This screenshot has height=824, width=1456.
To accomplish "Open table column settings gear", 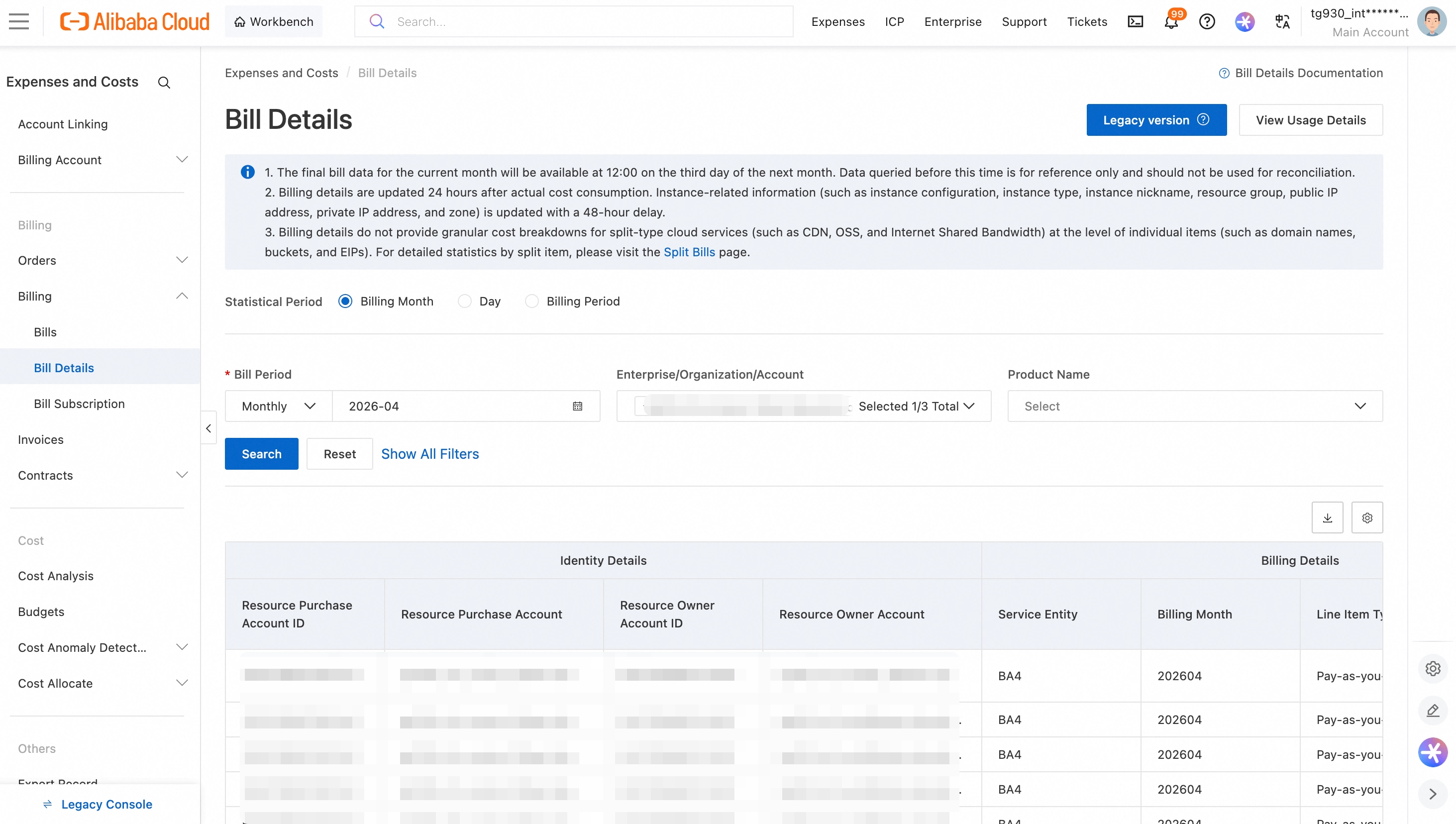I will pos(1366,517).
